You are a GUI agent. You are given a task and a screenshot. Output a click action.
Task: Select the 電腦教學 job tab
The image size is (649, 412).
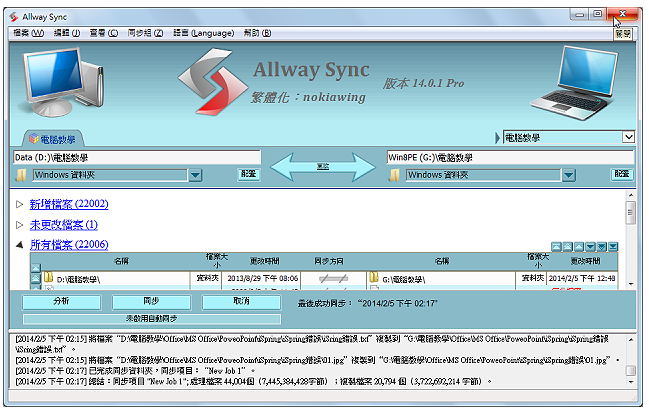click(x=53, y=139)
